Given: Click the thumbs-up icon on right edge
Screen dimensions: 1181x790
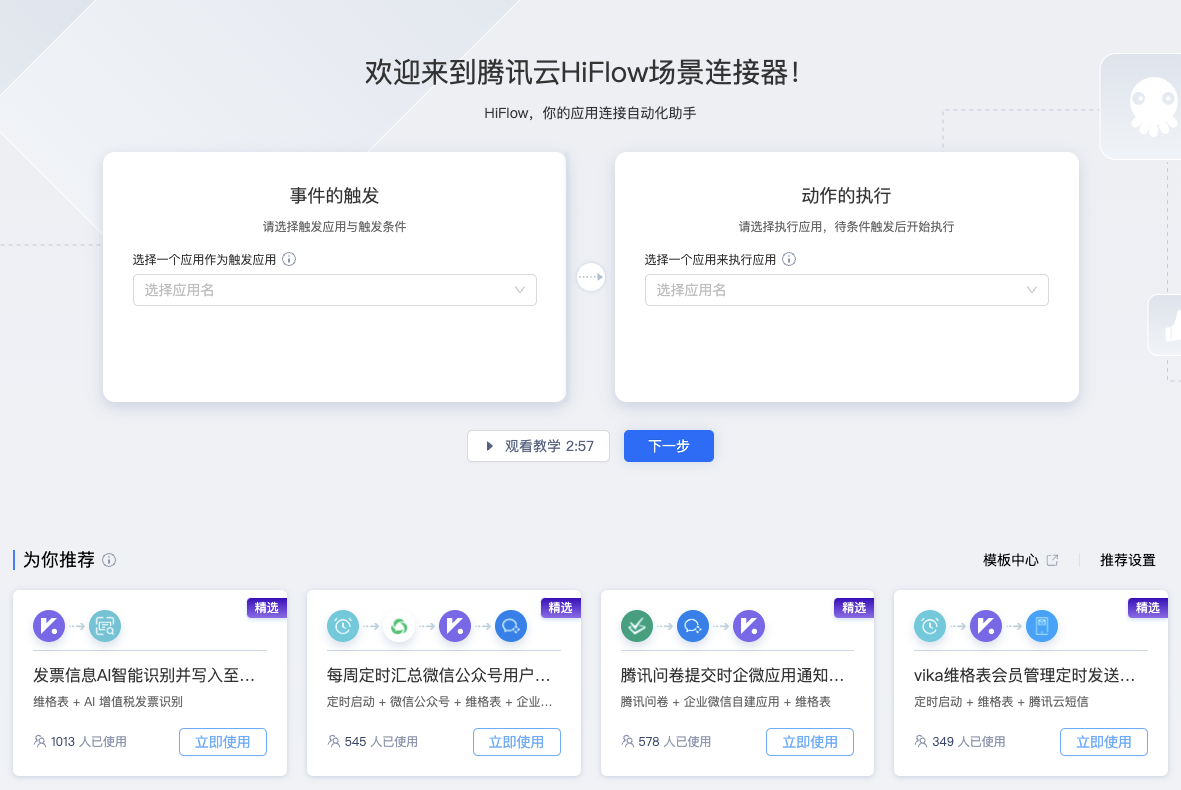Looking at the screenshot, I should coord(1170,326).
